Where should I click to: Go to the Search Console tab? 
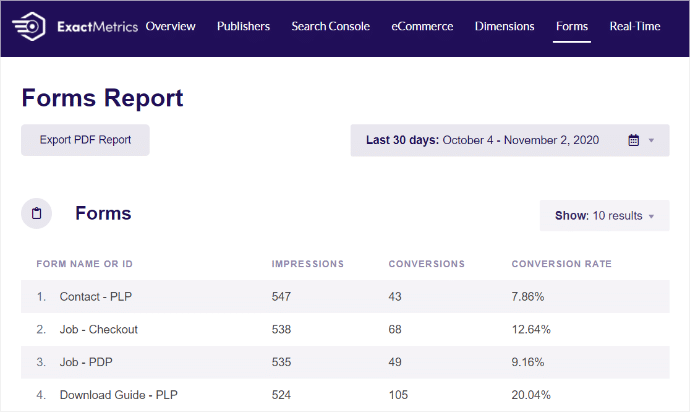coord(330,26)
